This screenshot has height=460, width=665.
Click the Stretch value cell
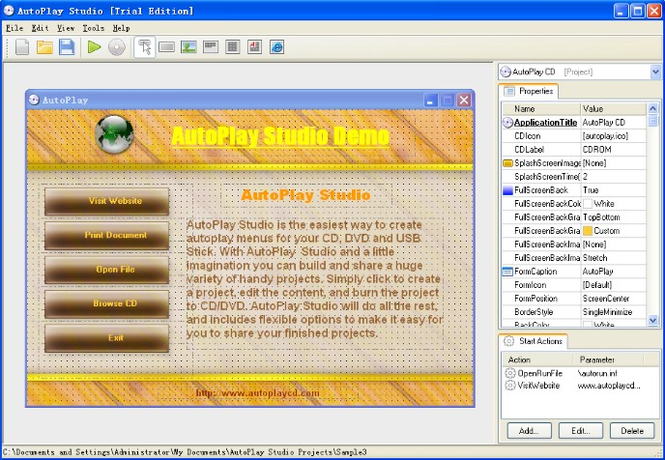coord(614,258)
